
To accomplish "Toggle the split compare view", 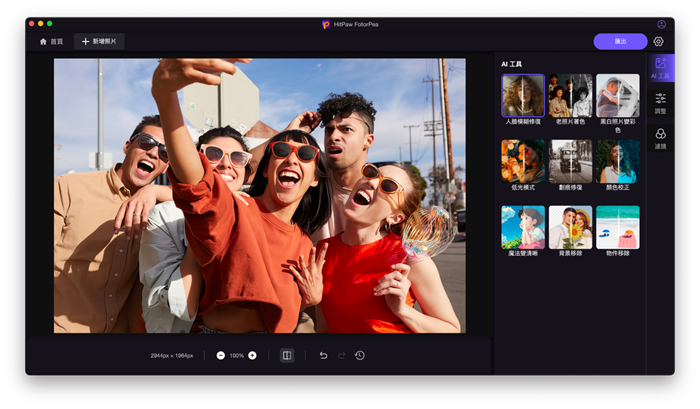I will [x=287, y=355].
